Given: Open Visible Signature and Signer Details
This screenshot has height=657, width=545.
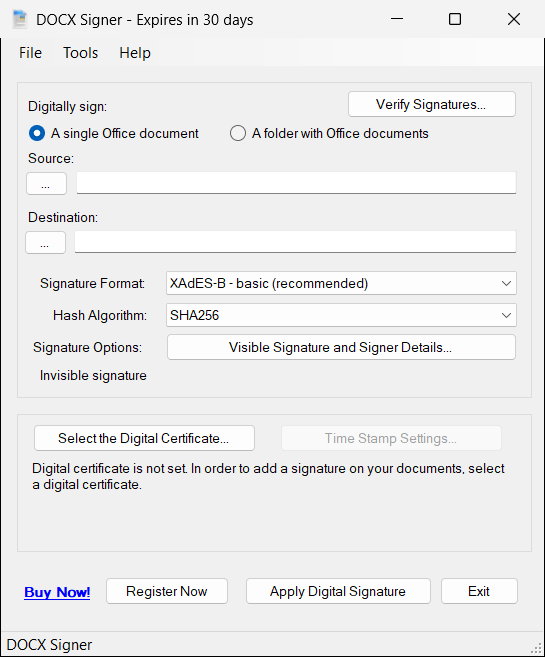Looking at the screenshot, I should 341,347.
